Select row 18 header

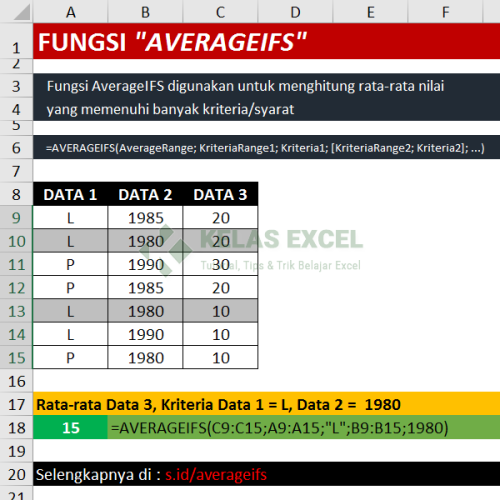tap(16, 427)
